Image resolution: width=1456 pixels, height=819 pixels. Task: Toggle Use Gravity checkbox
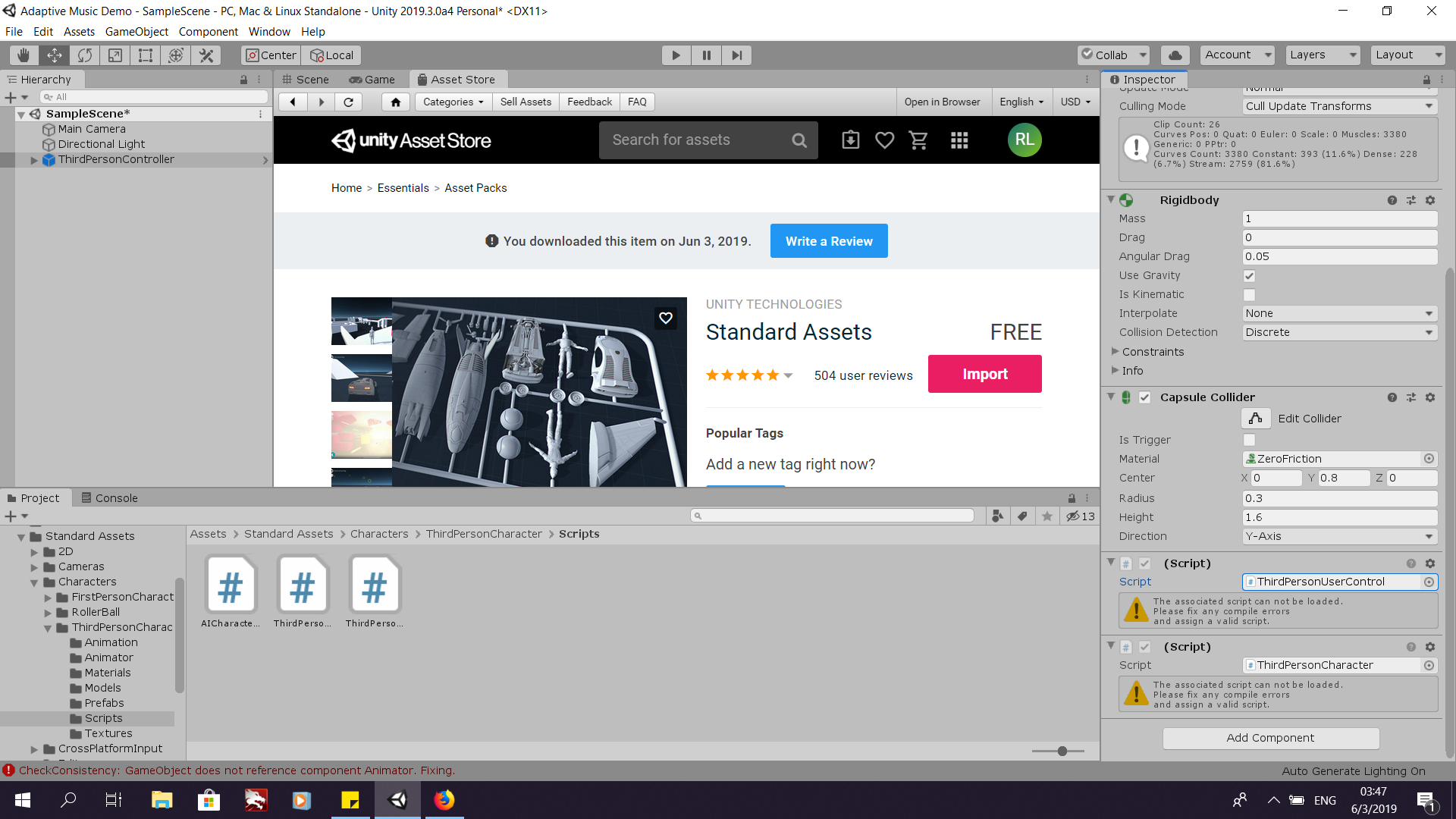pyautogui.click(x=1249, y=276)
